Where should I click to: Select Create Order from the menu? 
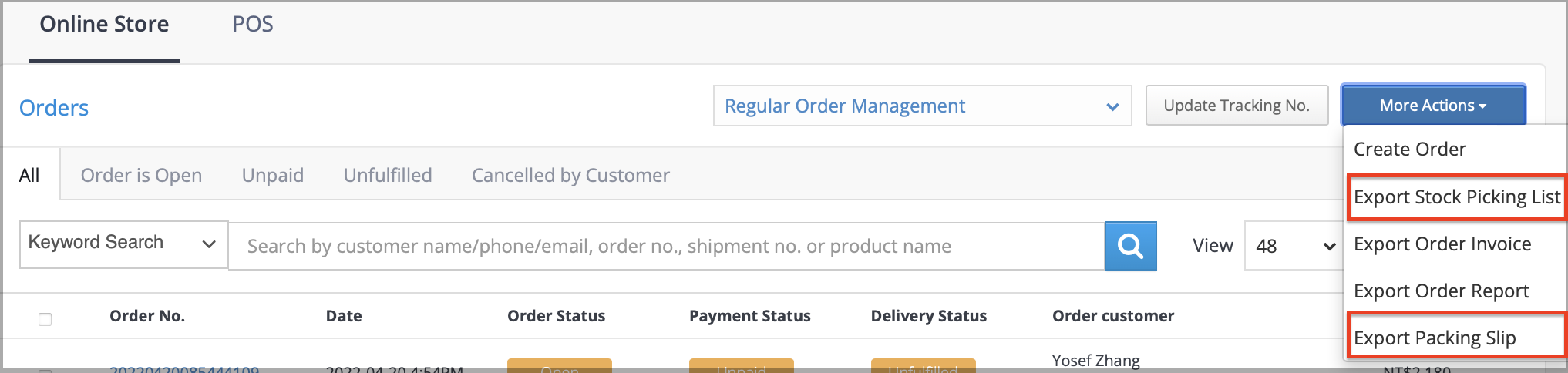click(x=1410, y=149)
